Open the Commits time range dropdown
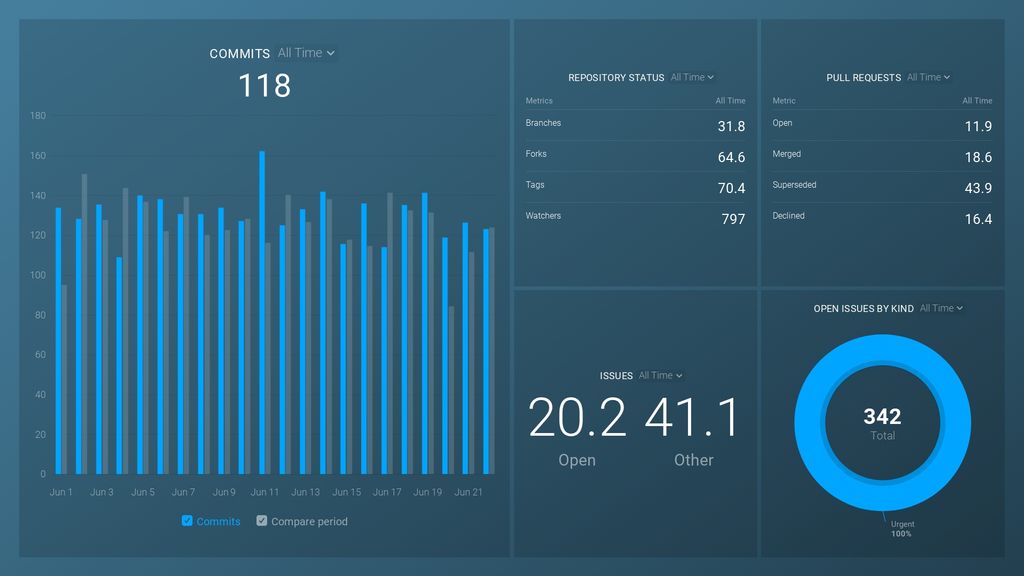The width and height of the screenshot is (1024, 576). (305, 53)
